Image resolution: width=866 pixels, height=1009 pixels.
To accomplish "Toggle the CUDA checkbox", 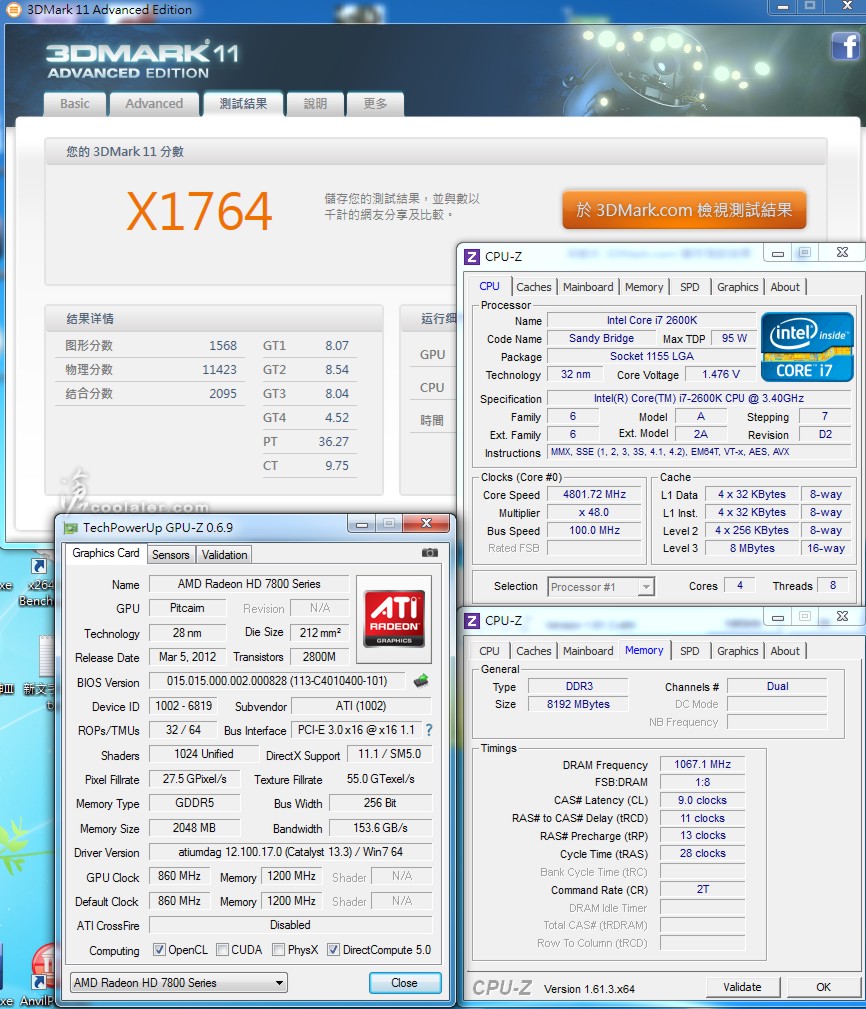I will point(222,950).
